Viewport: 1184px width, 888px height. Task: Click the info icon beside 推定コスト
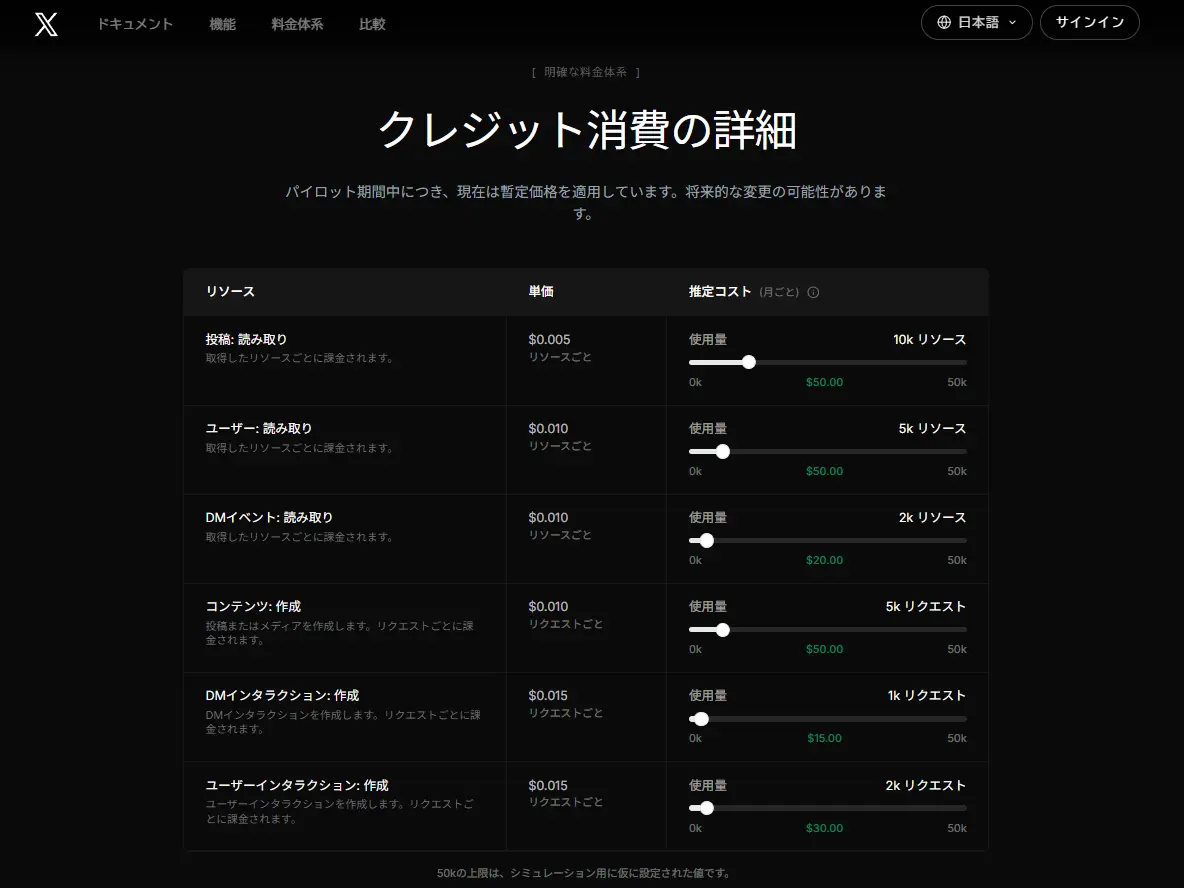click(x=813, y=293)
